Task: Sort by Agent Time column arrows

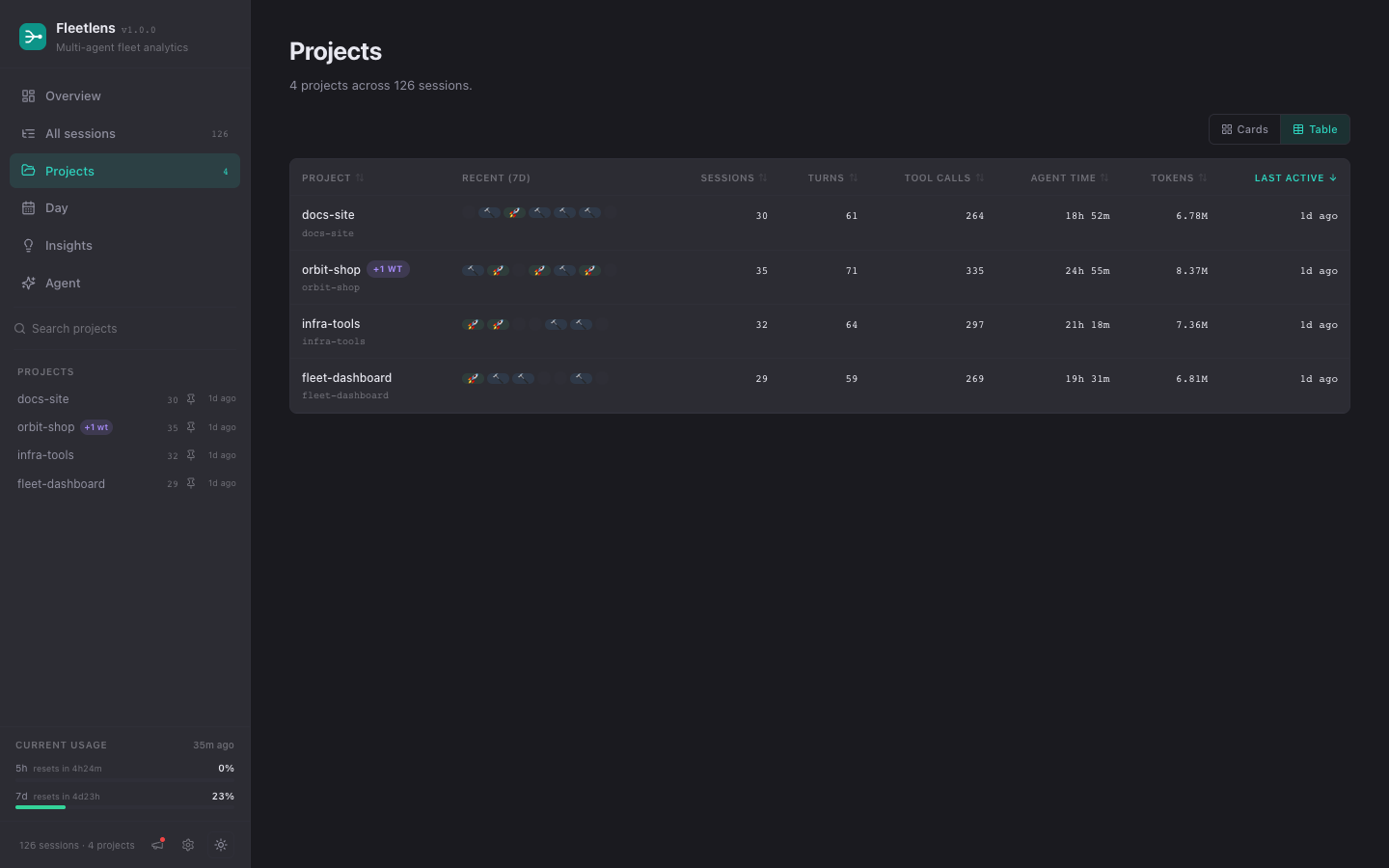Action: [x=1104, y=178]
